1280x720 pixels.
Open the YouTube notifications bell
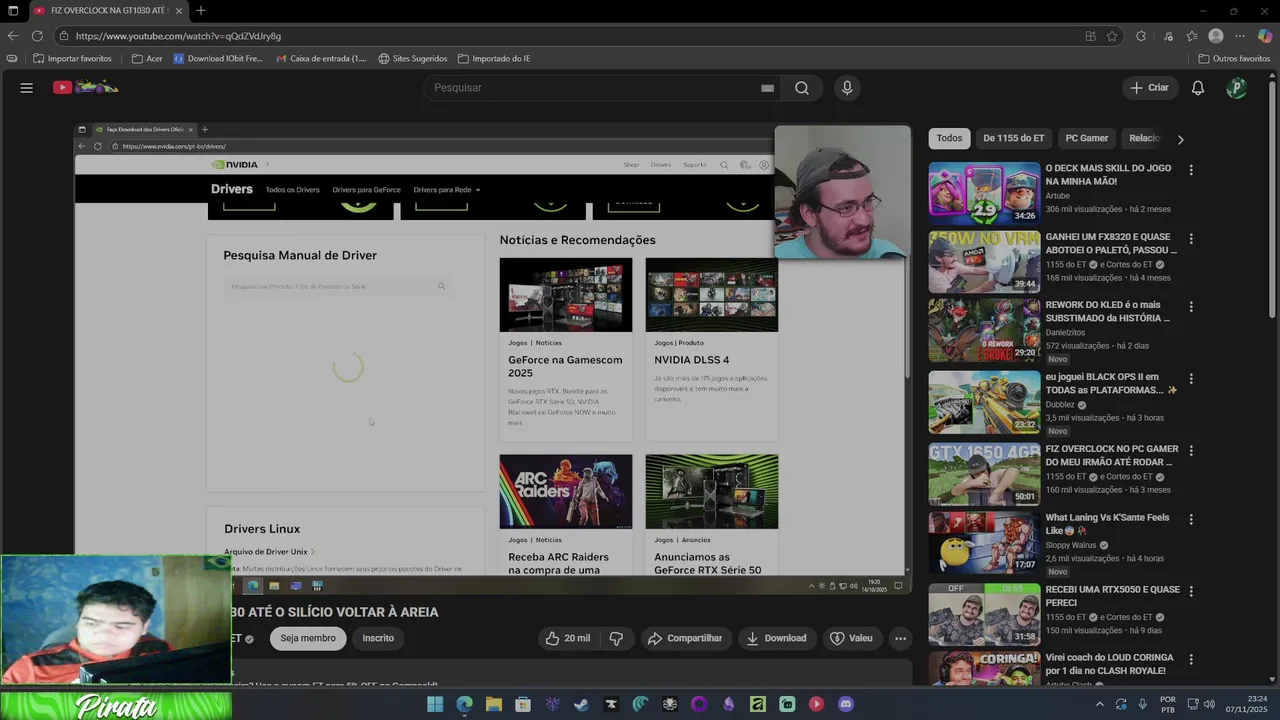click(x=1198, y=88)
